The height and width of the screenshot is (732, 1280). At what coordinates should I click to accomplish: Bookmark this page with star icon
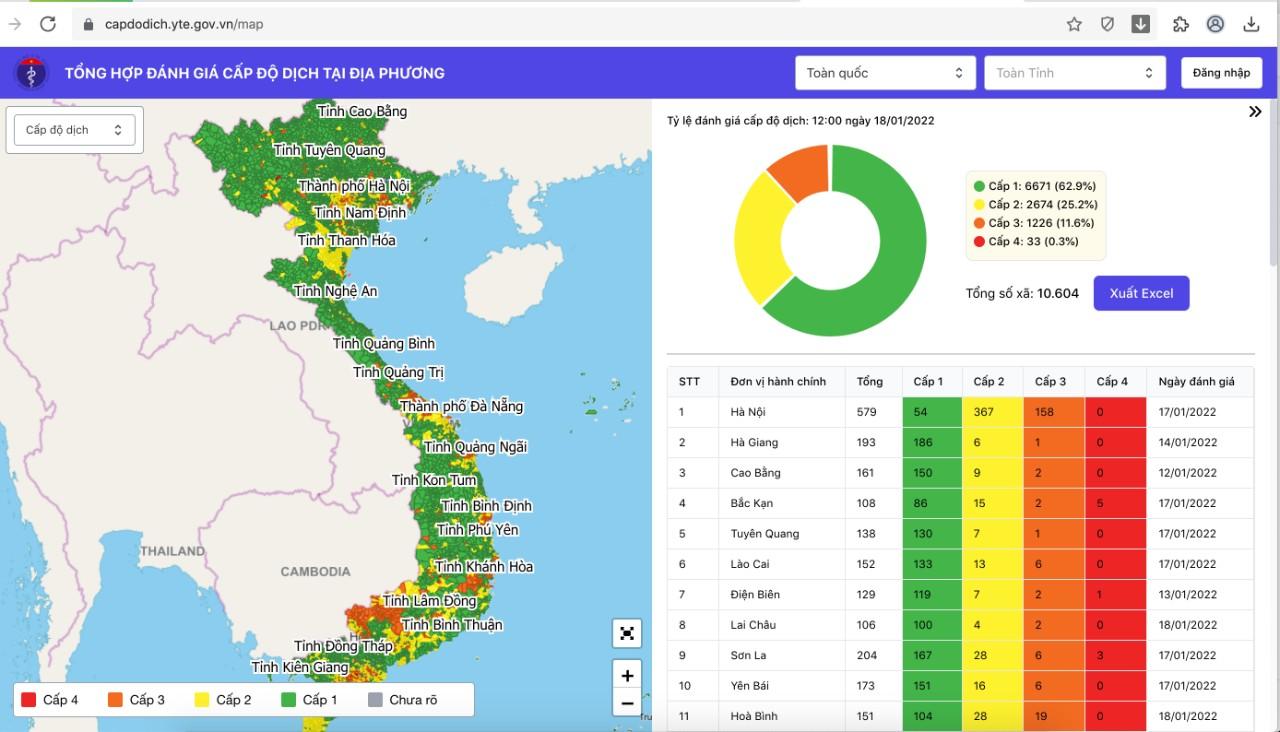[x=1074, y=24]
